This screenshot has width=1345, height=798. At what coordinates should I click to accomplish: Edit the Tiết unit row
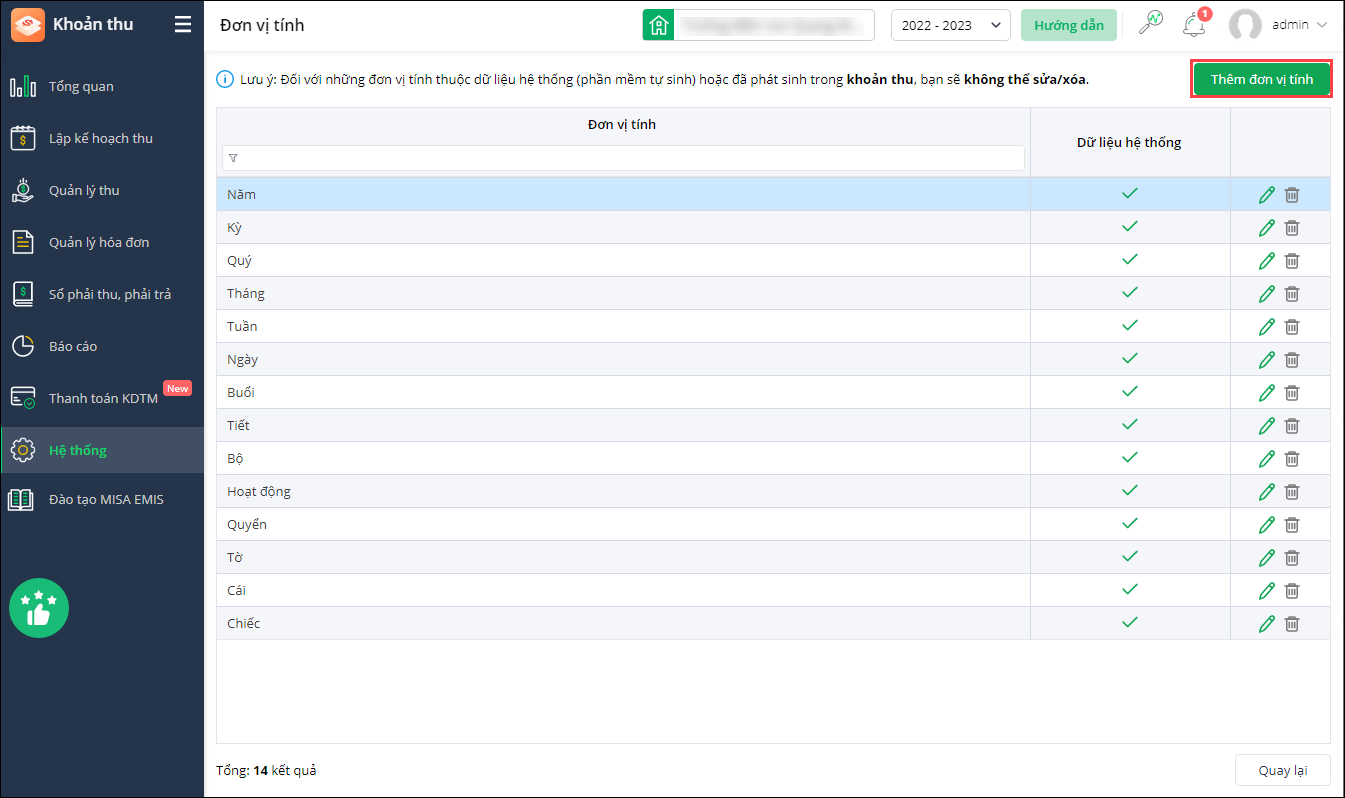[1267, 426]
